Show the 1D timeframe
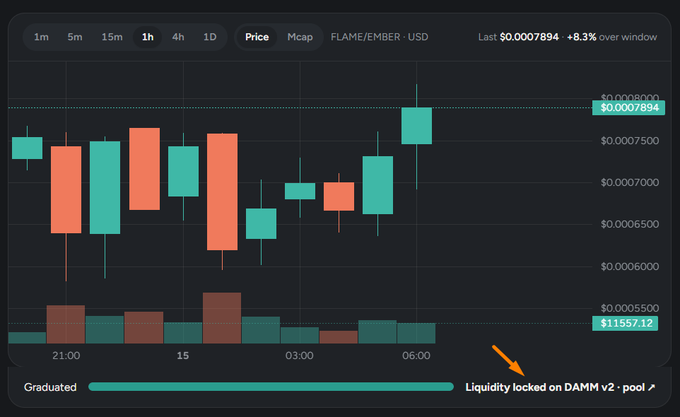Image resolution: width=680 pixels, height=417 pixels. 210,37
